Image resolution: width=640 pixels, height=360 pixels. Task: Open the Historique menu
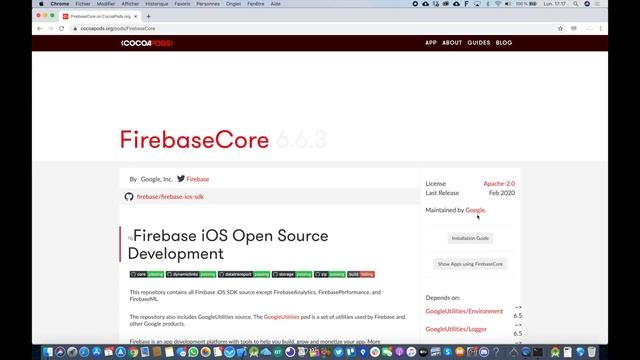[157, 4]
